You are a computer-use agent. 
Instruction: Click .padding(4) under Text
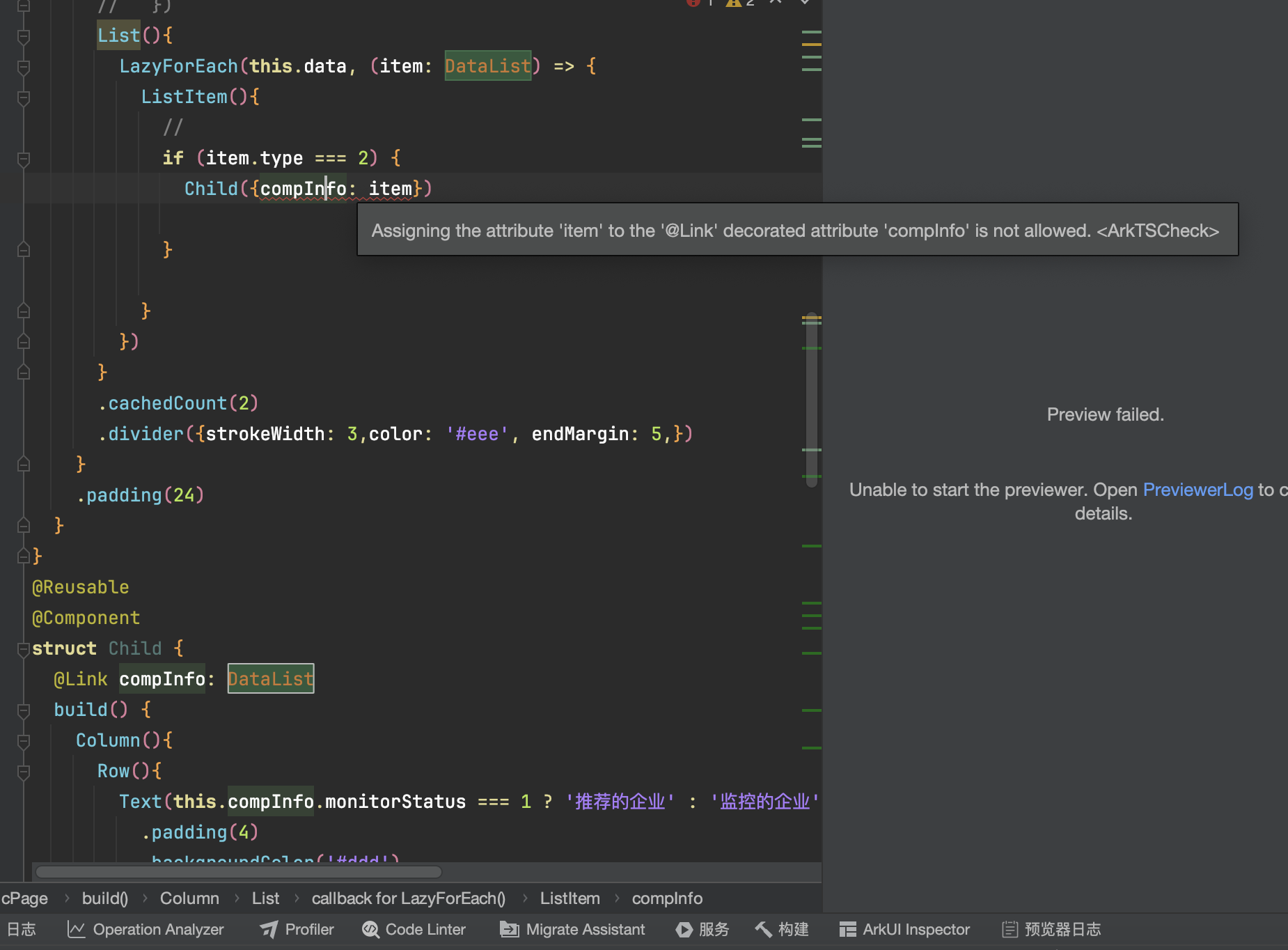coord(200,832)
